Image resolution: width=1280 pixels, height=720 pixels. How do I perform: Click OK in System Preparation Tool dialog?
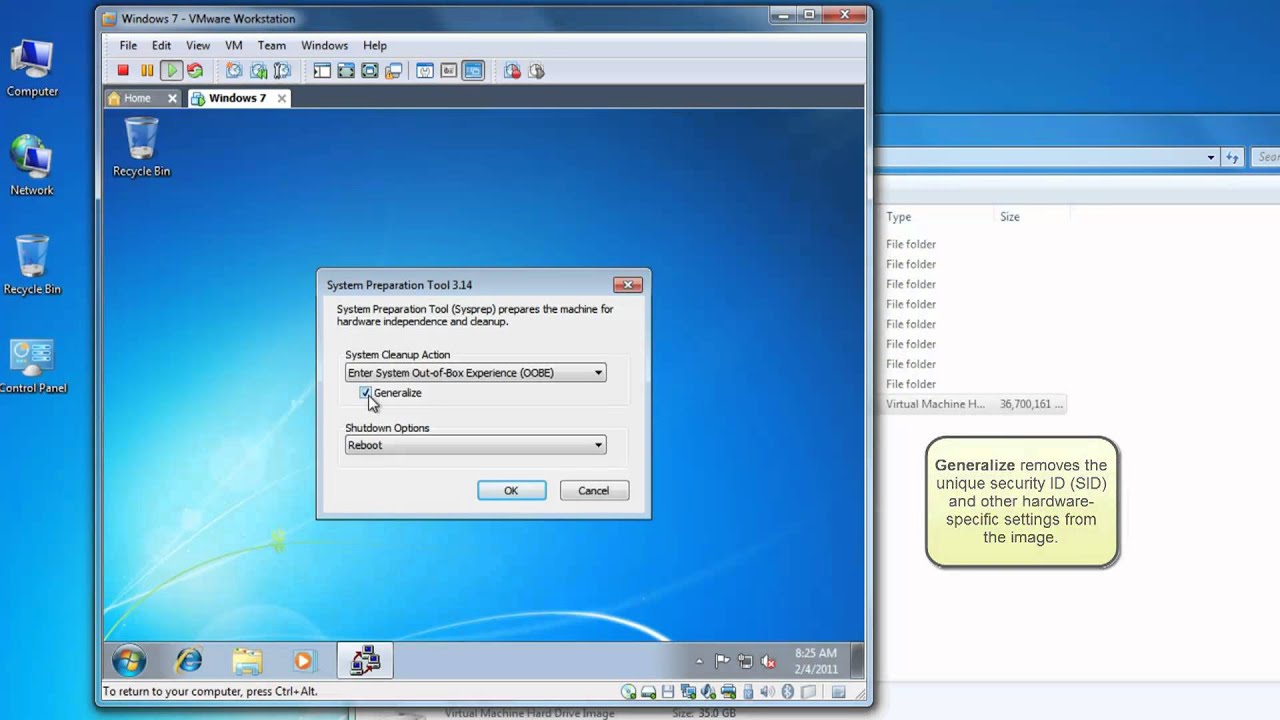pos(511,490)
